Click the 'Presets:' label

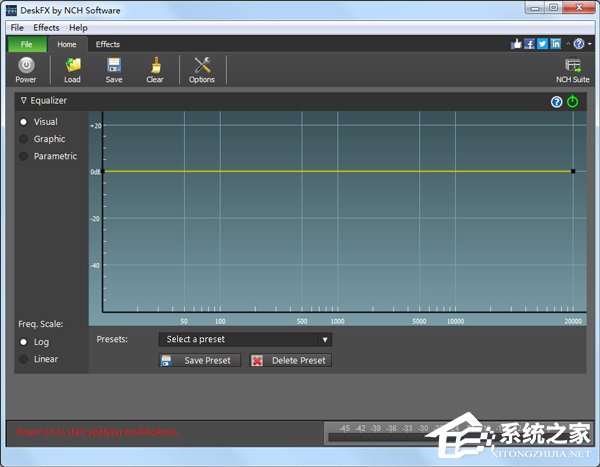pyautogui.click(x=112, y=339)
